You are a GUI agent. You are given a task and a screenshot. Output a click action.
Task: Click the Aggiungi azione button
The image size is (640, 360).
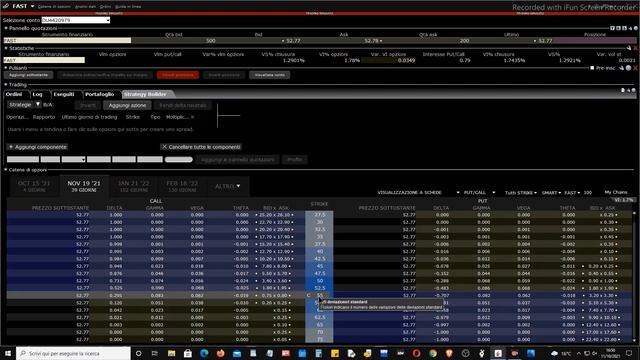pos(127,105)
